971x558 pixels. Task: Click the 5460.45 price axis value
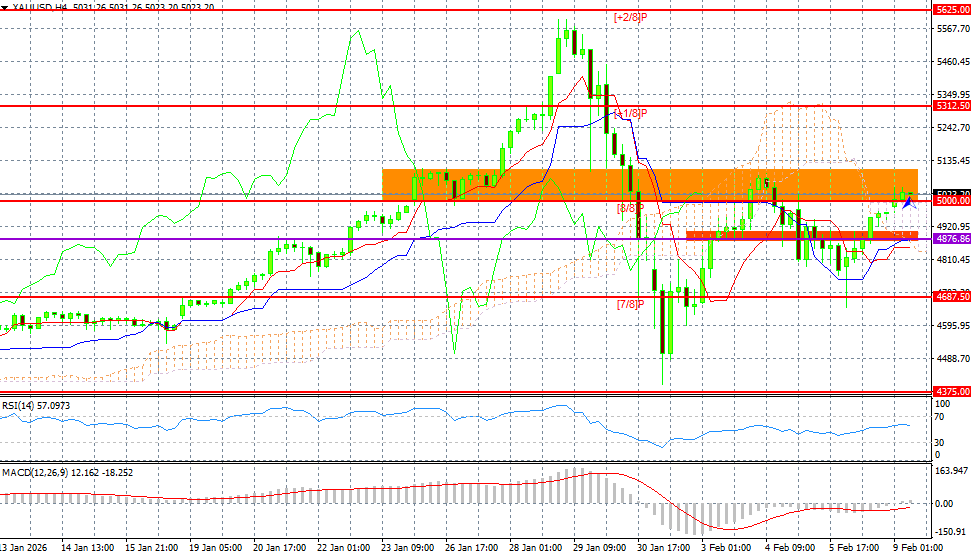pyautogui.click(x=953, y=61)
